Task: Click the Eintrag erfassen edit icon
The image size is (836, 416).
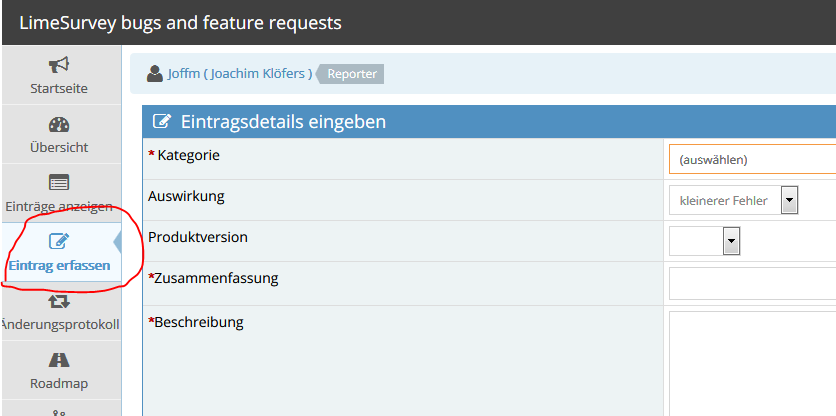Action: (x=59, y=241)
